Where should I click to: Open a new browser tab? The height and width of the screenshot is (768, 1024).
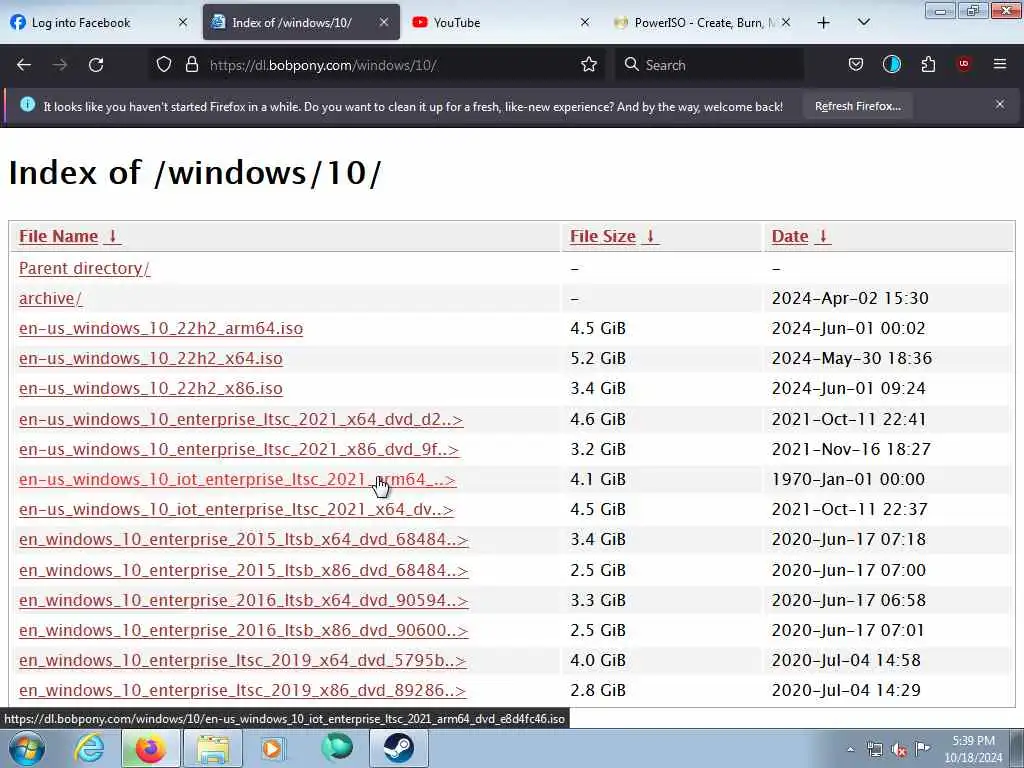pos(824,23)
